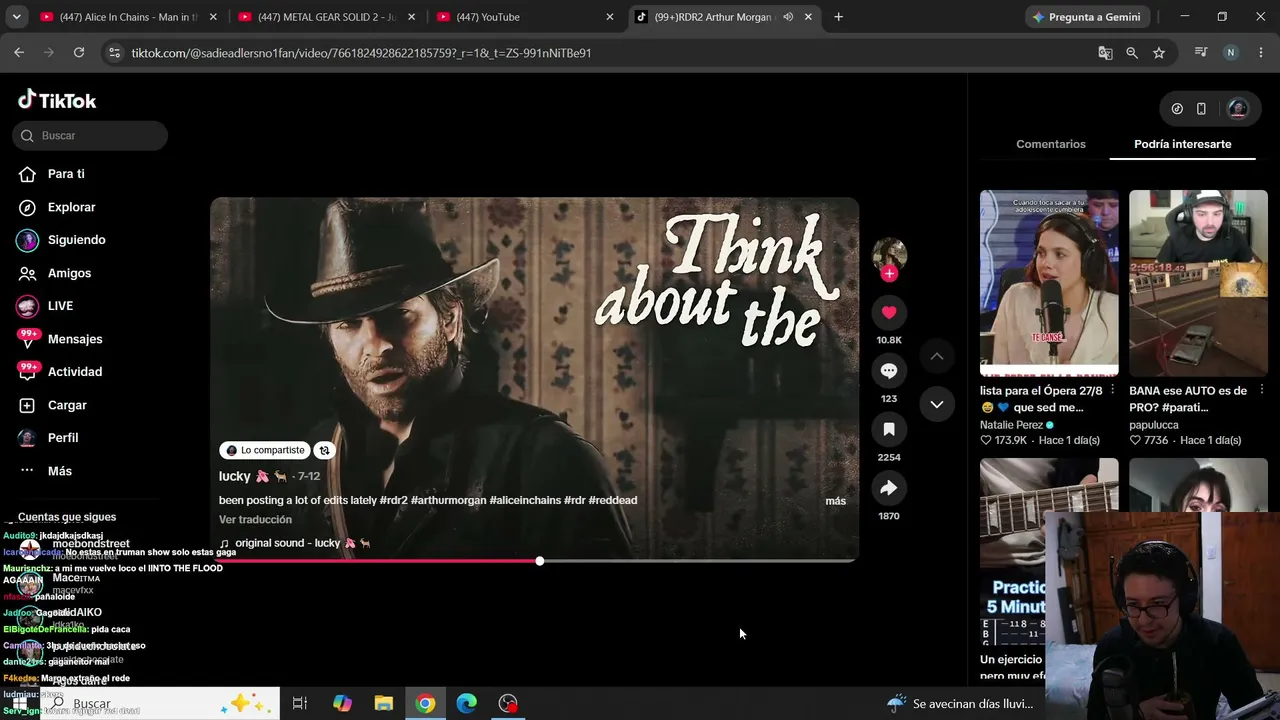Go to the previous video arrow
This screenshot has height=720, width=1280.
[x=937, y=356]
